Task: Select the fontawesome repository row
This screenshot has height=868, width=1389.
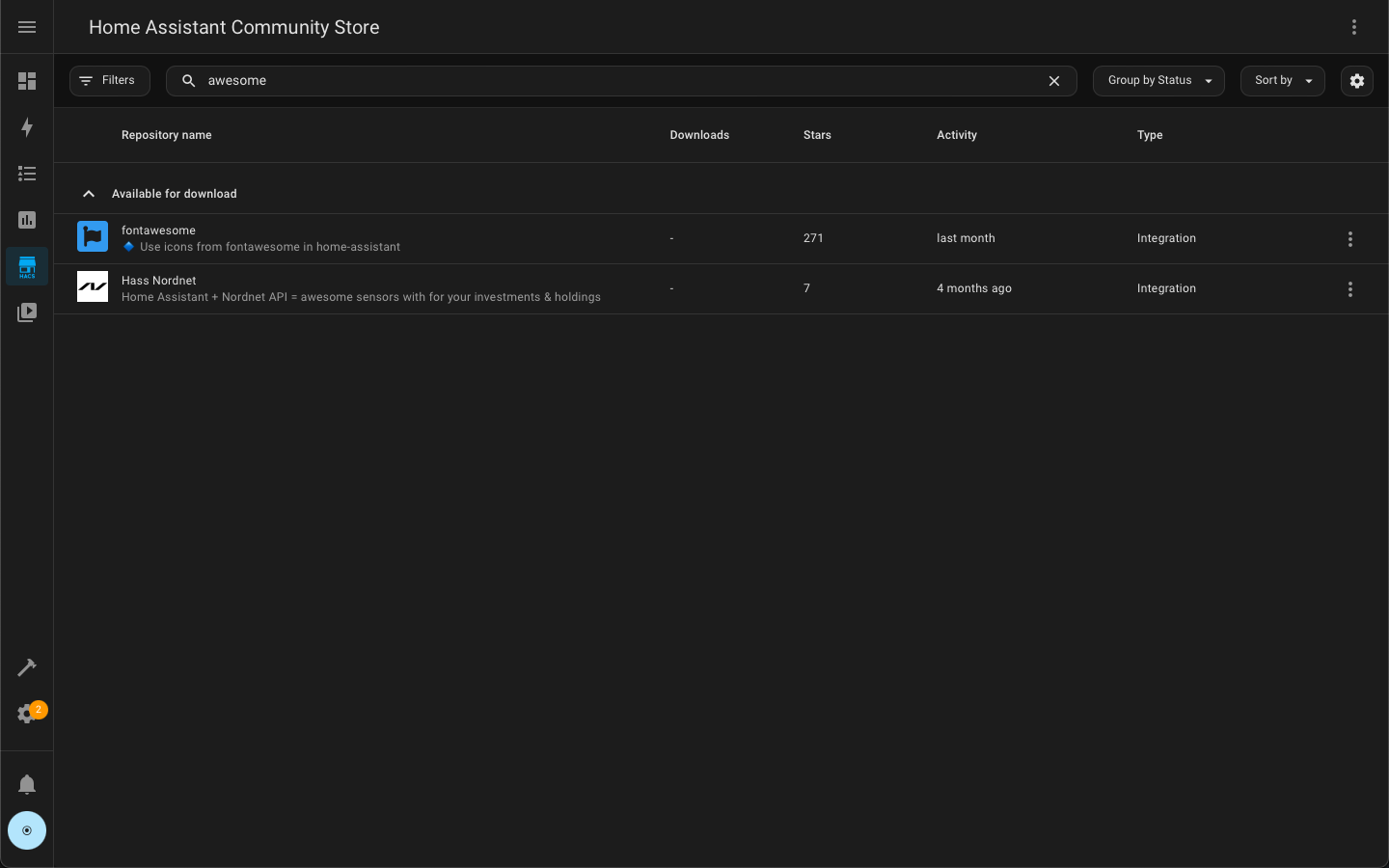Action: [x=386, y=238]
